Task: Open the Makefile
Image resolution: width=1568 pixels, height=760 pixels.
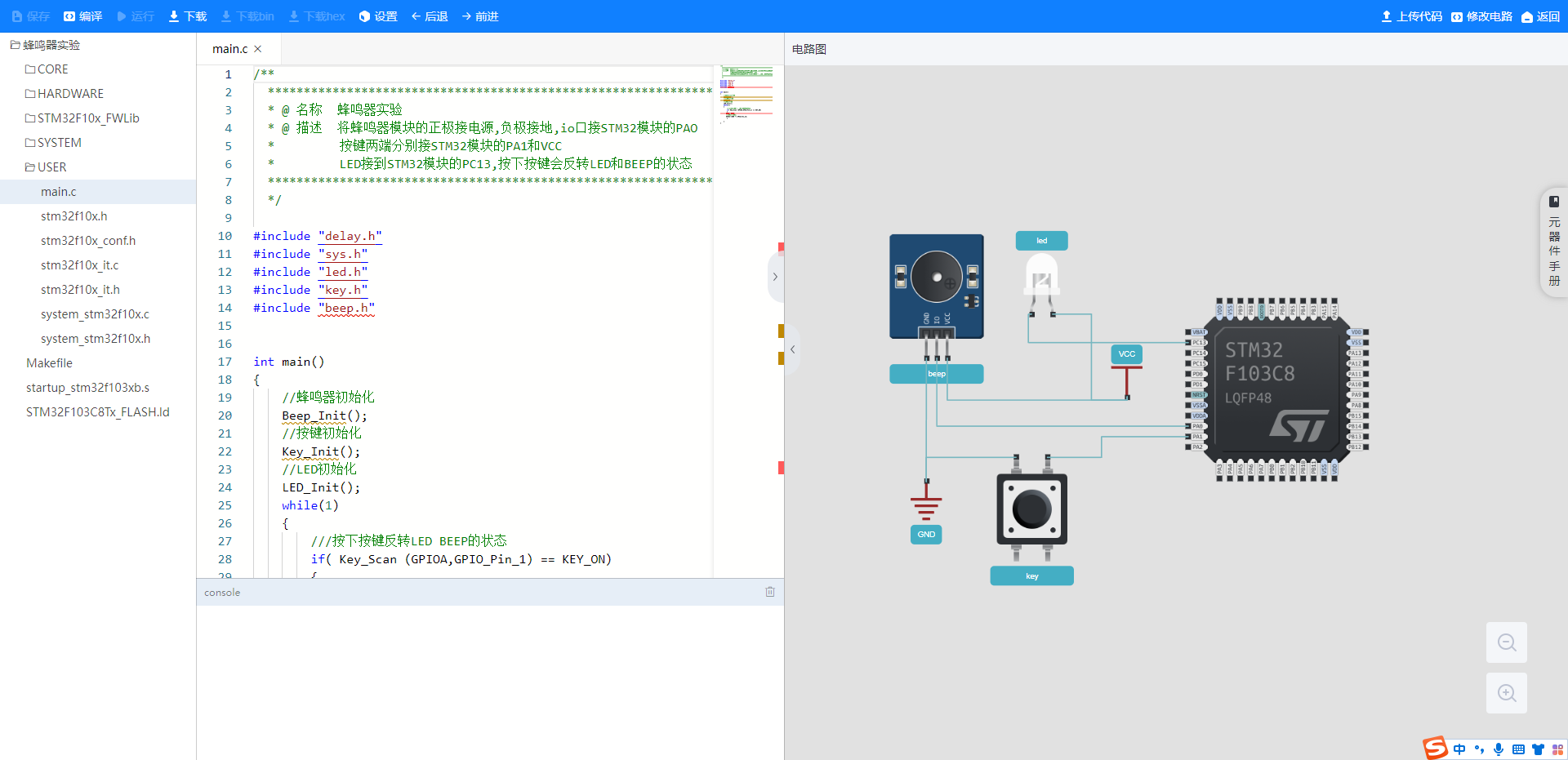Action: click(x=49, y=363)
